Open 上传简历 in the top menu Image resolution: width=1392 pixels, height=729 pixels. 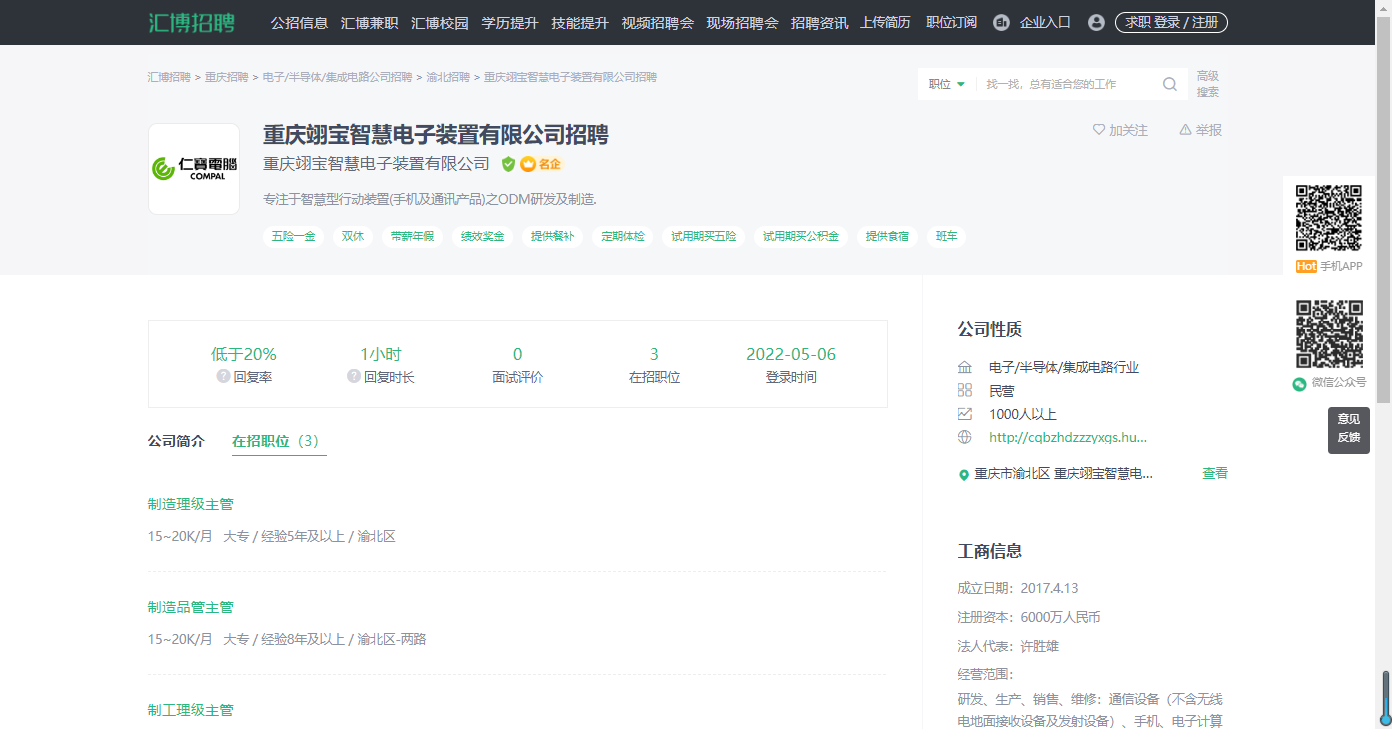[x=885, y=22]
